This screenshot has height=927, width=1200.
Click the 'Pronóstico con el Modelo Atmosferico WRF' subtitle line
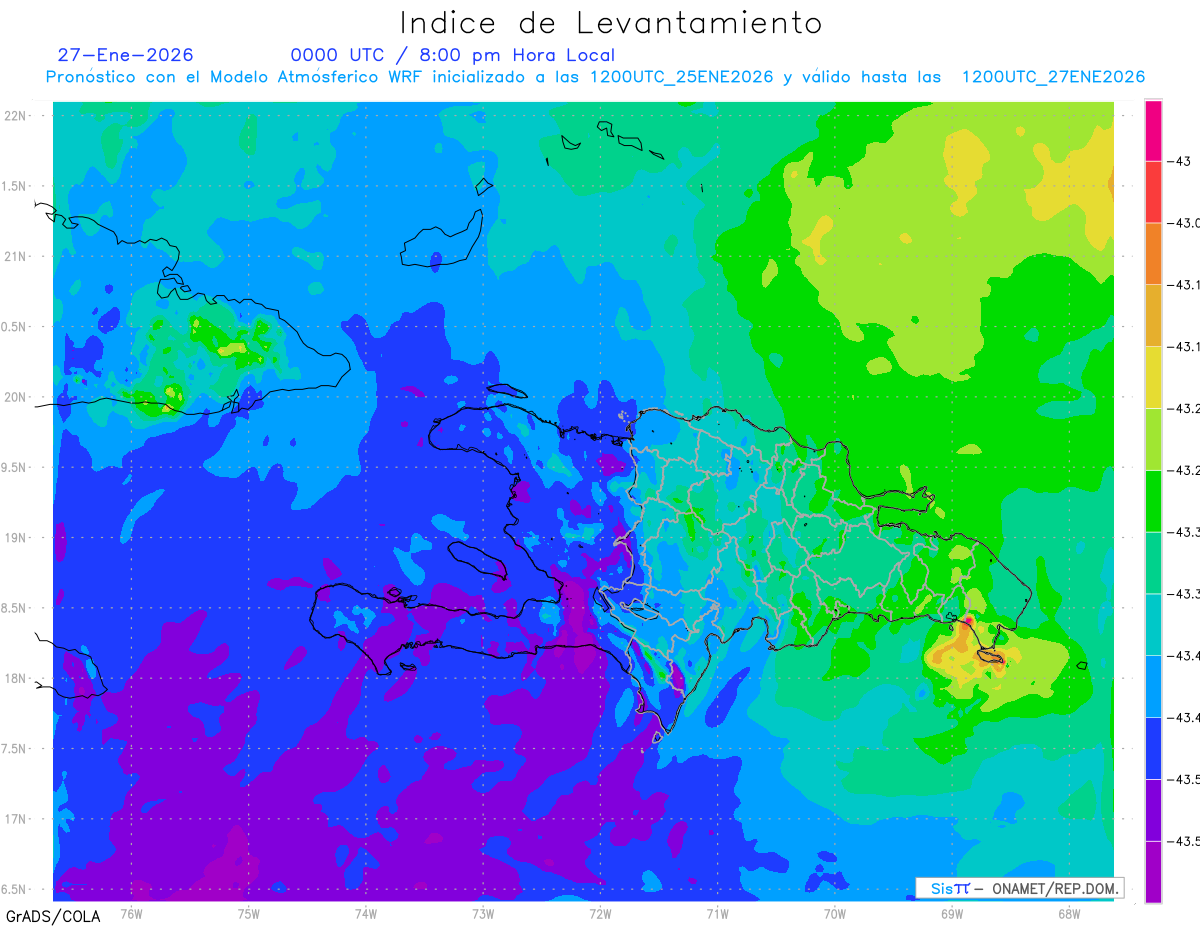595,77
